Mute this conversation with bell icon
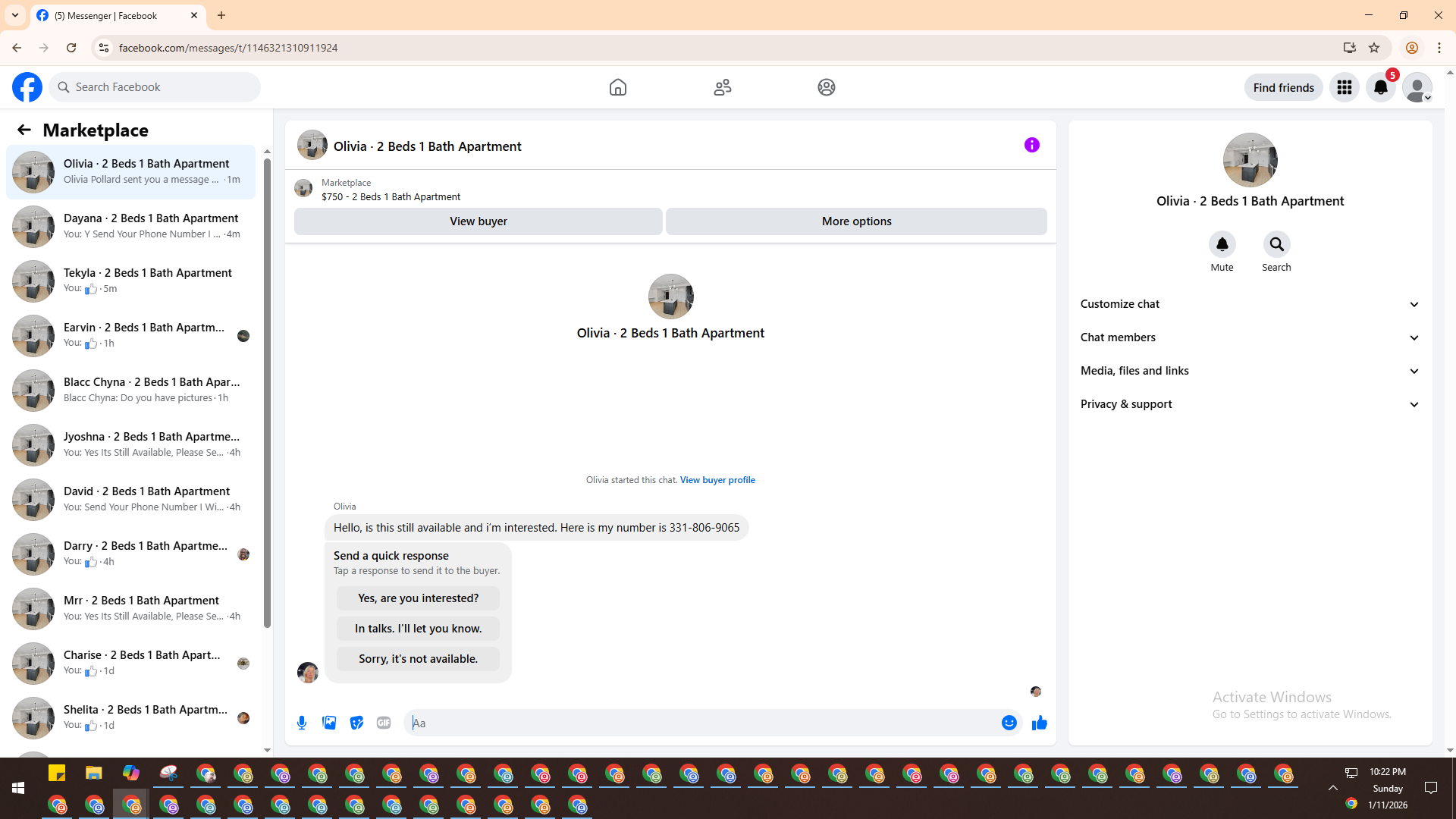This screenshot has width=1456, height=819. pyautogui.click(x=1222, y=244)
